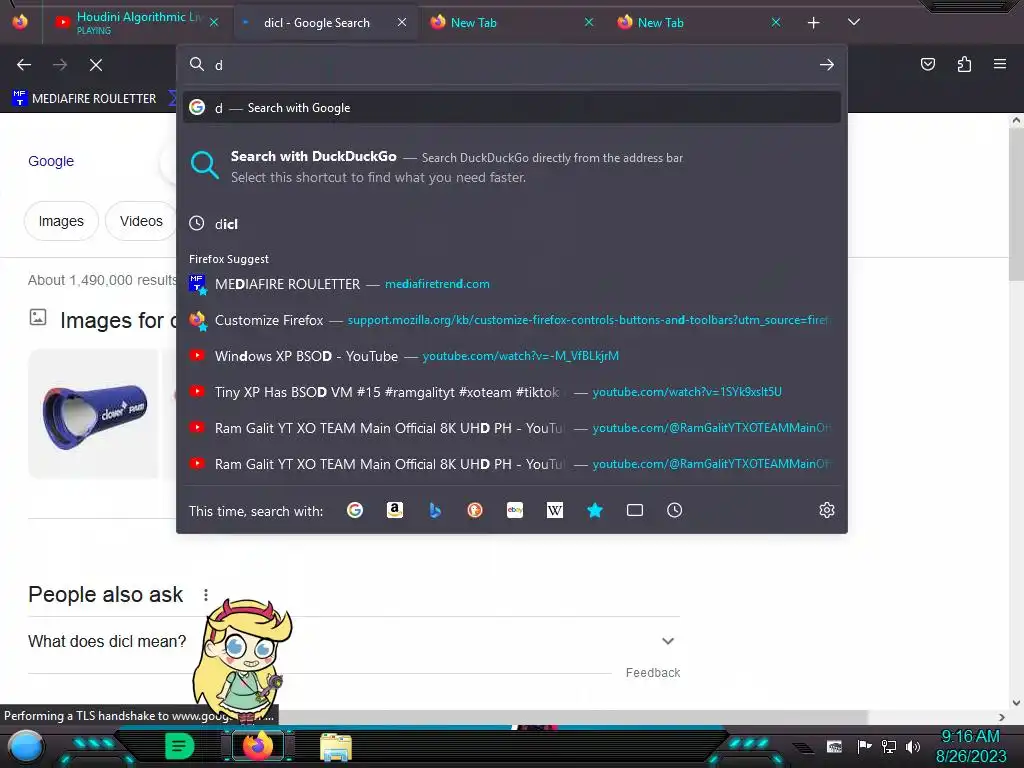Open File Explorer from taskbar
1024x768 pixels.
pyautogui.click(x=336, y=747)
